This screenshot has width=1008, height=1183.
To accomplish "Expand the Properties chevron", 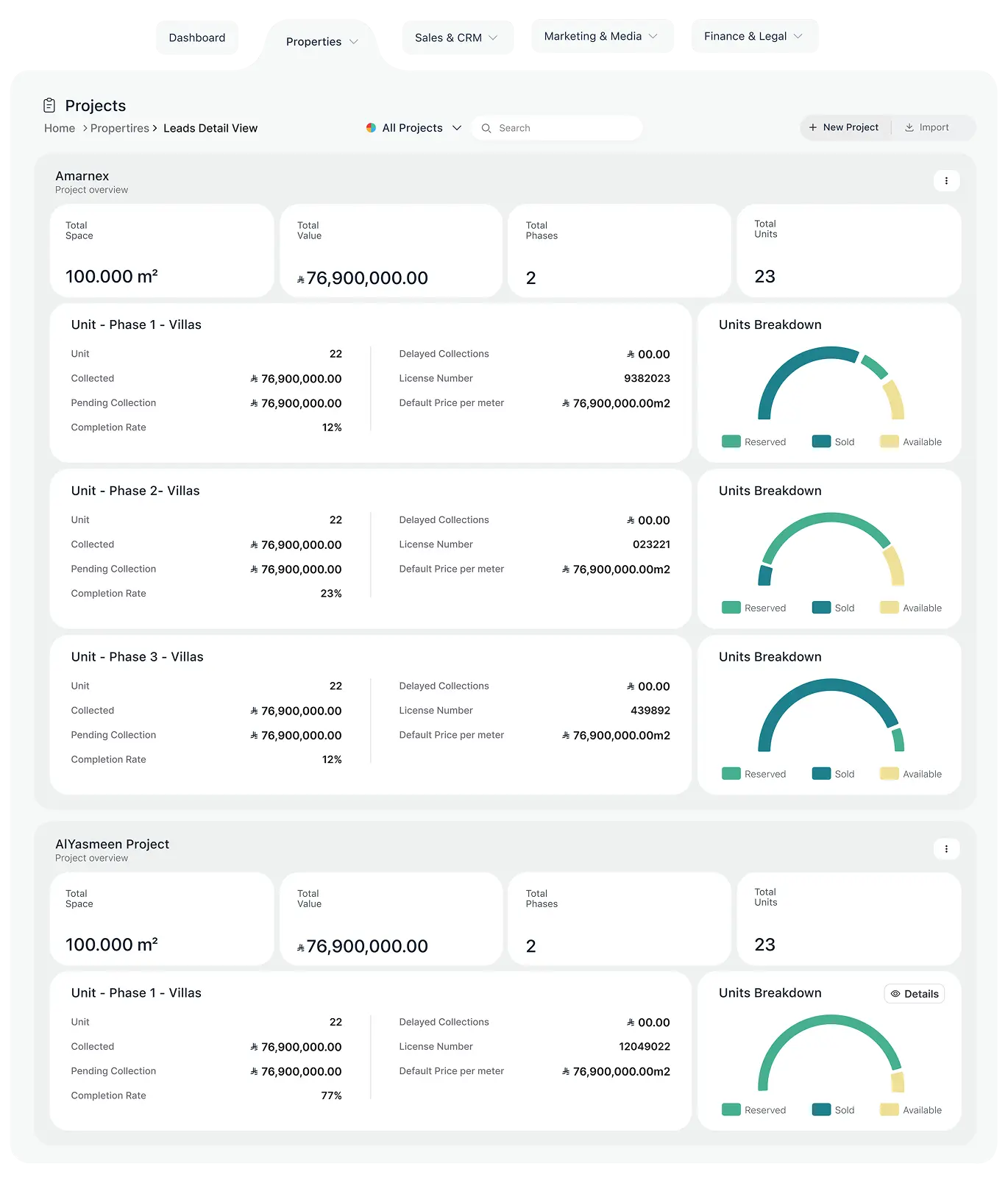I will pos(354,42).
